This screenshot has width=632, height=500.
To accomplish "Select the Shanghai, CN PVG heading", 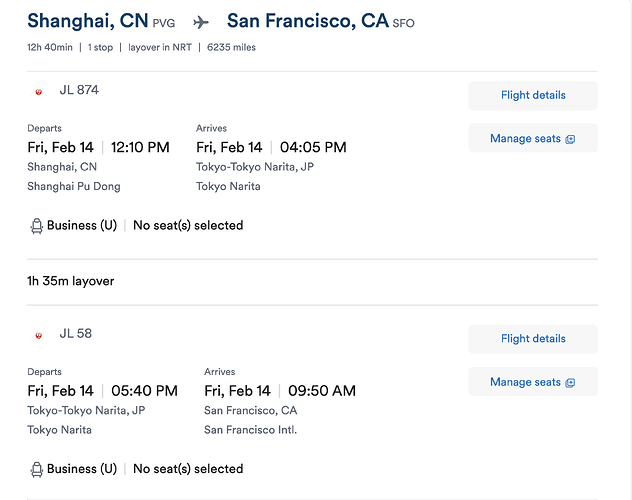I will pos(101,21).
